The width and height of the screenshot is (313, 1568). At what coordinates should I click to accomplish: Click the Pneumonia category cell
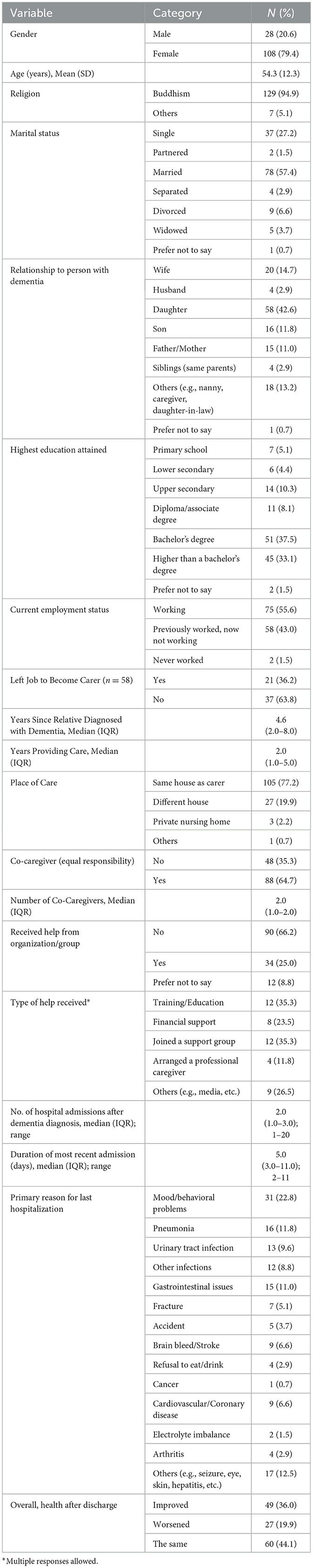tap(173, 1228)
